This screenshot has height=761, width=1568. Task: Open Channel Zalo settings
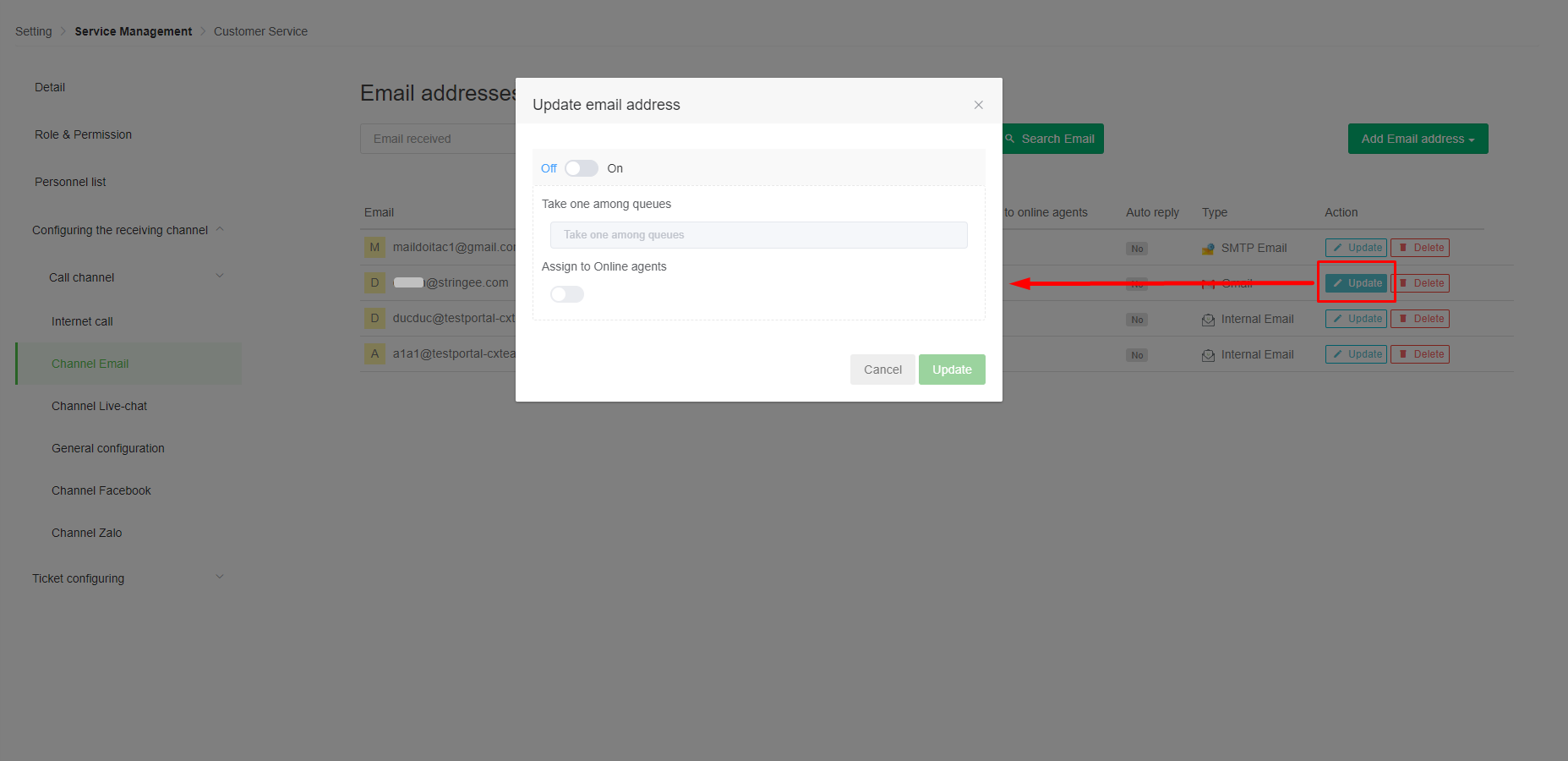tap(86, 533)
